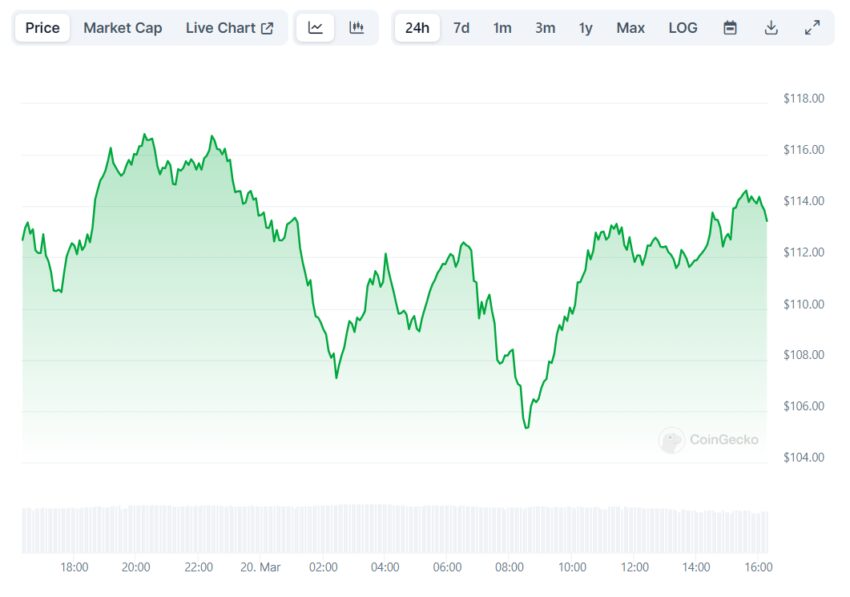Screen dimensions: 850x597
Task: Select the 7d time range
Action: pyautogui.click(x=461, y=28)
